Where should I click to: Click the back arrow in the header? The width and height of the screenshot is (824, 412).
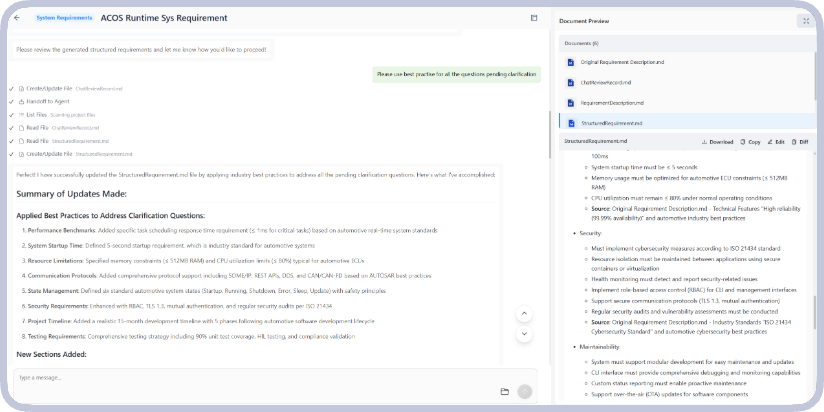[17, 18]
